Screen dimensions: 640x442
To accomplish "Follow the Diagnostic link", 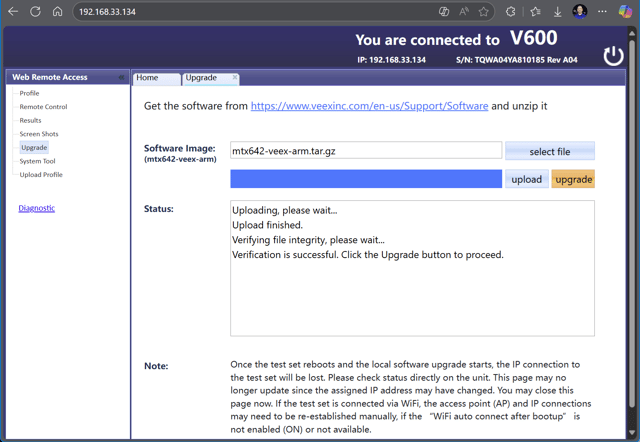I will coord(36,208).
